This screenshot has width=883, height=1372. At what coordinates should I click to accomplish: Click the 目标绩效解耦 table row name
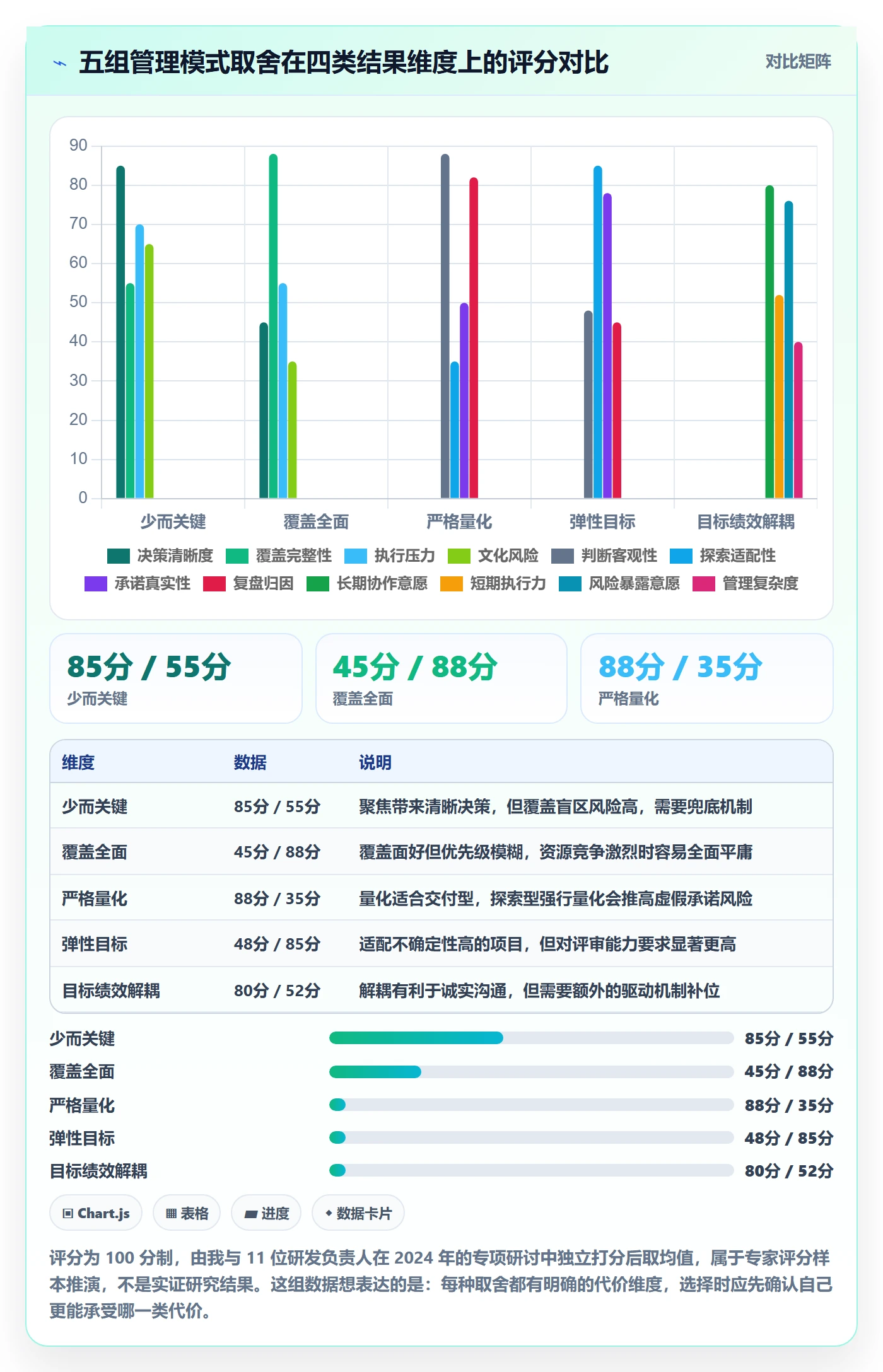pos(111,991)
